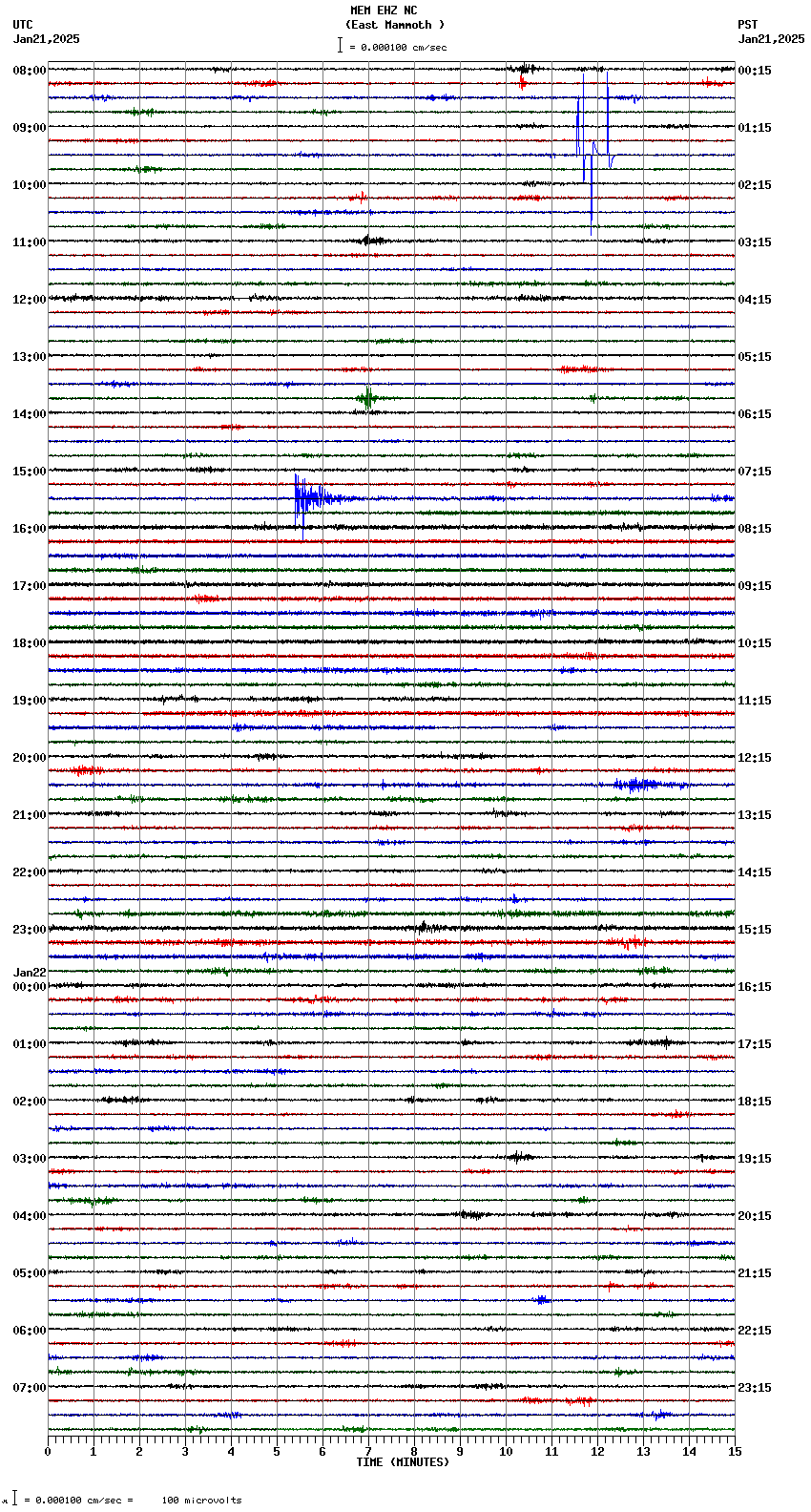Click the 17:15 PST row label

point(755,1044)
